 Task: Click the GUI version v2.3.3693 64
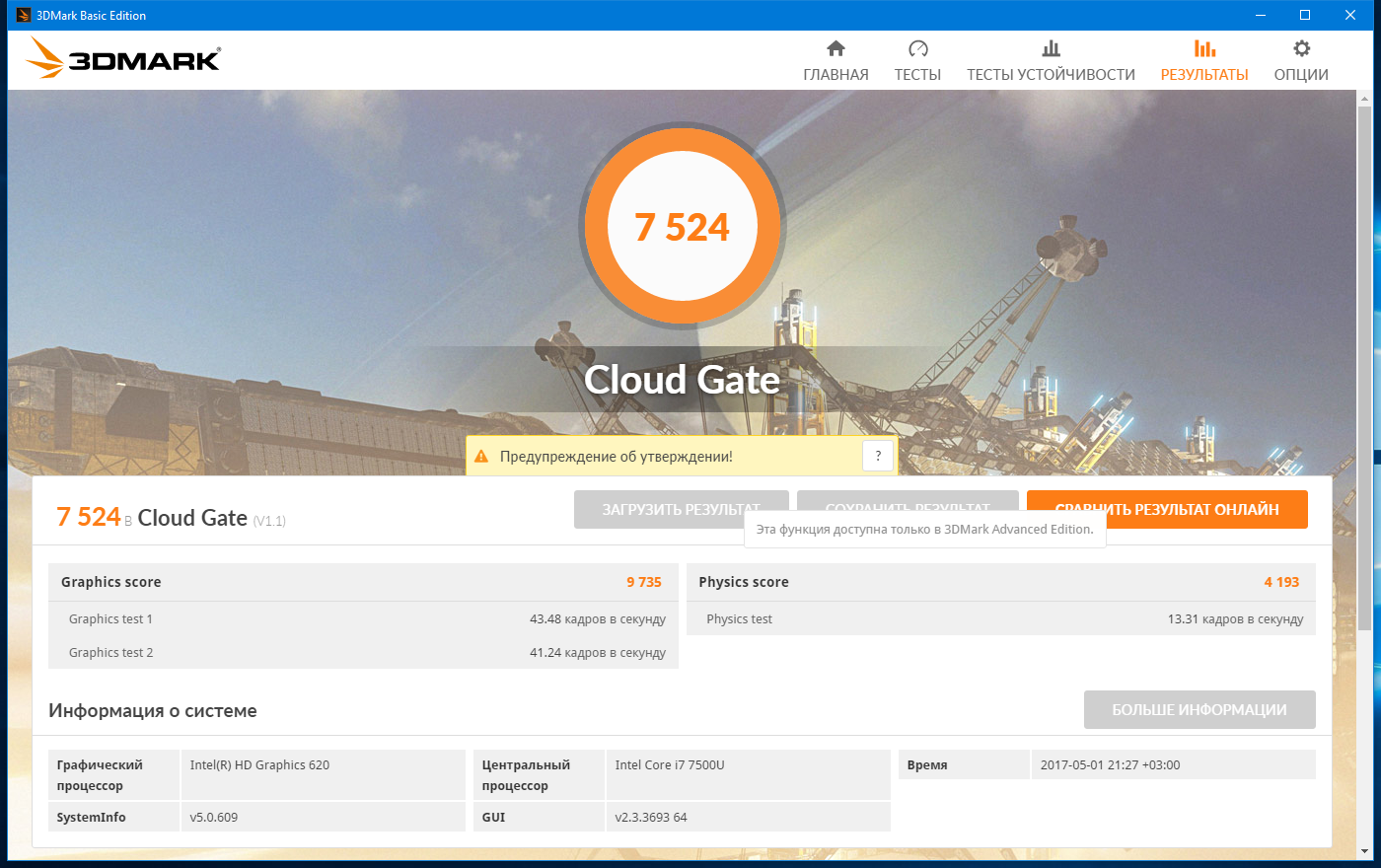click(651, 818)
